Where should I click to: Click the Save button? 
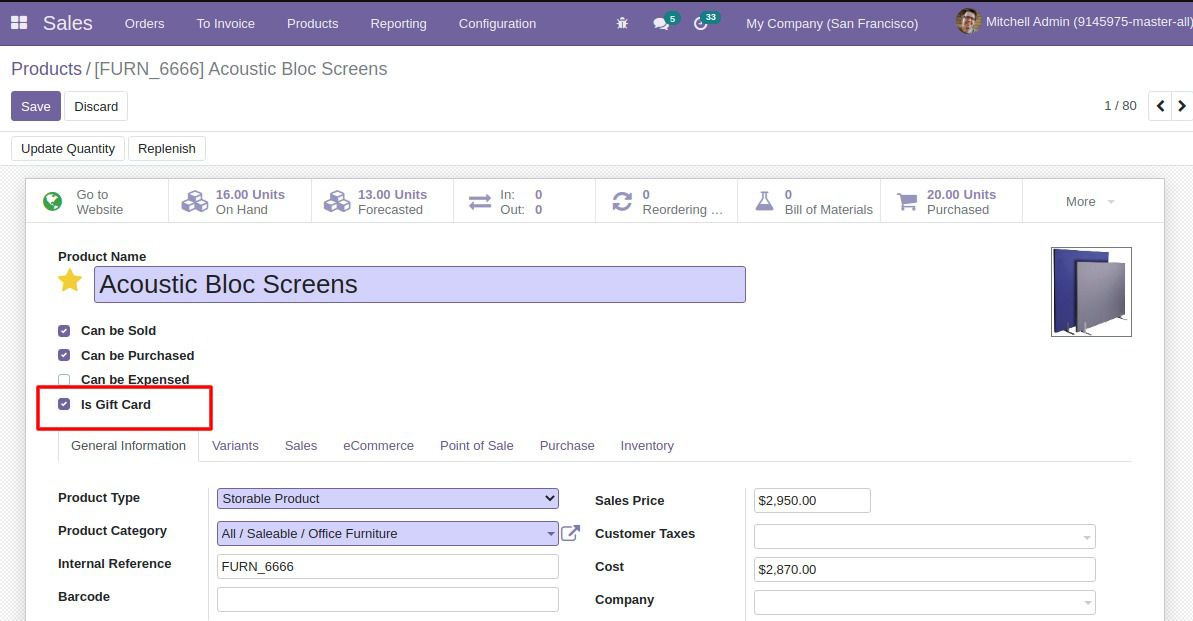[x=35, y=106]
